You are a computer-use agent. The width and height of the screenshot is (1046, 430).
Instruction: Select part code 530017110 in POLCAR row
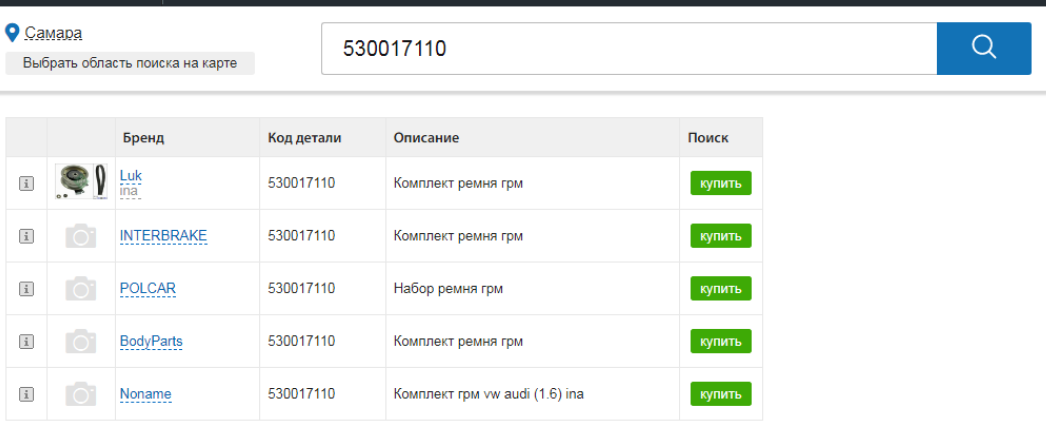tap(301, 289)
